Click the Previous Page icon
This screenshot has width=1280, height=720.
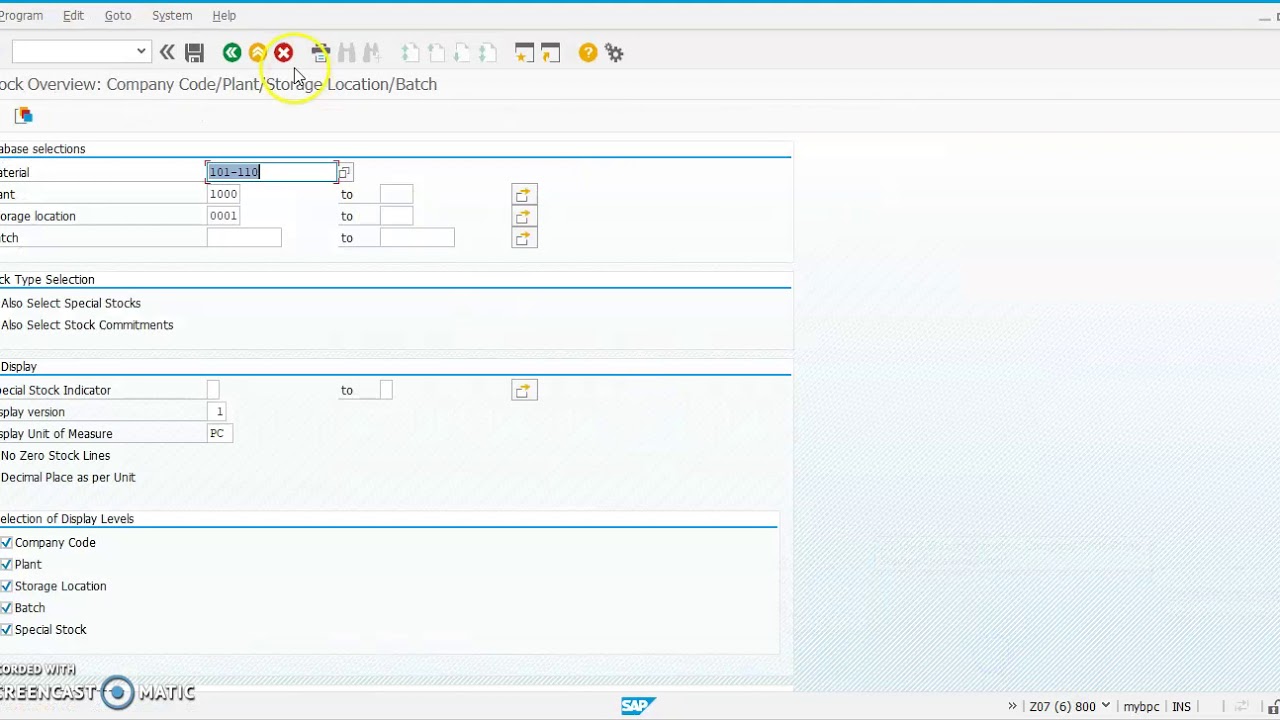(x=436, y=53)
